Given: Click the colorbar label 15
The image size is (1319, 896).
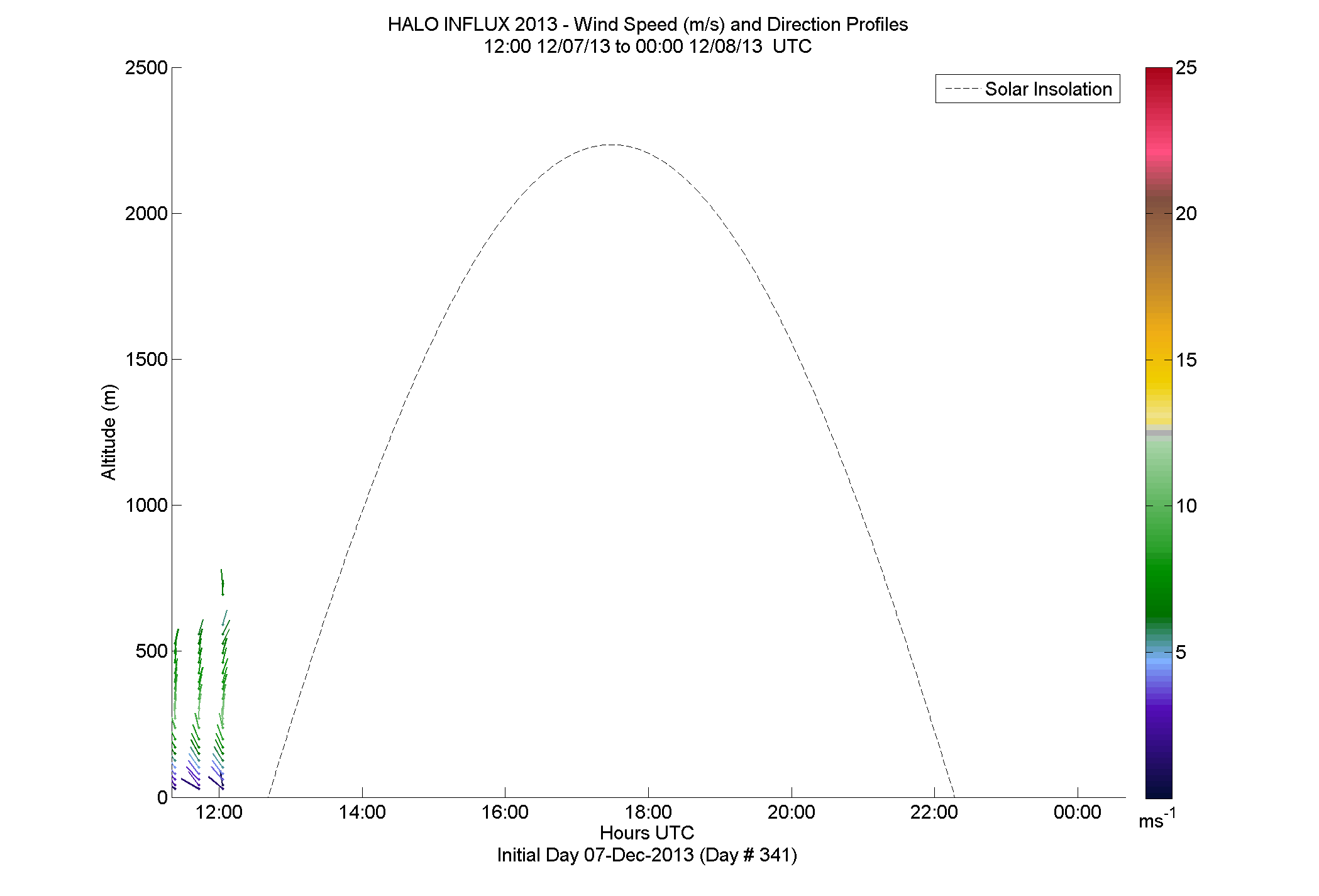Looking at the screenshot, I should point(1186,360).
